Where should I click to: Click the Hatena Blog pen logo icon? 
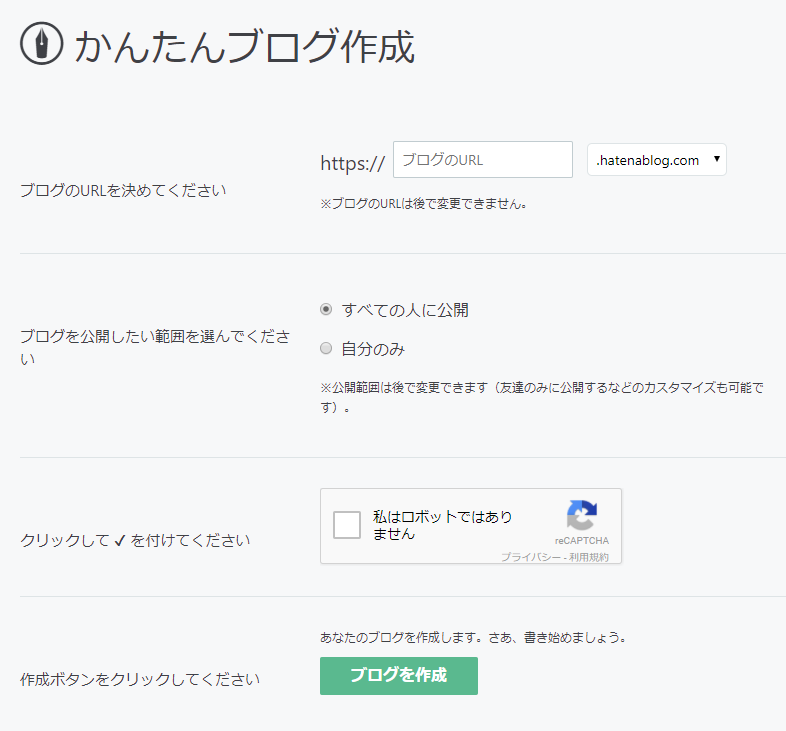[41, 45]
